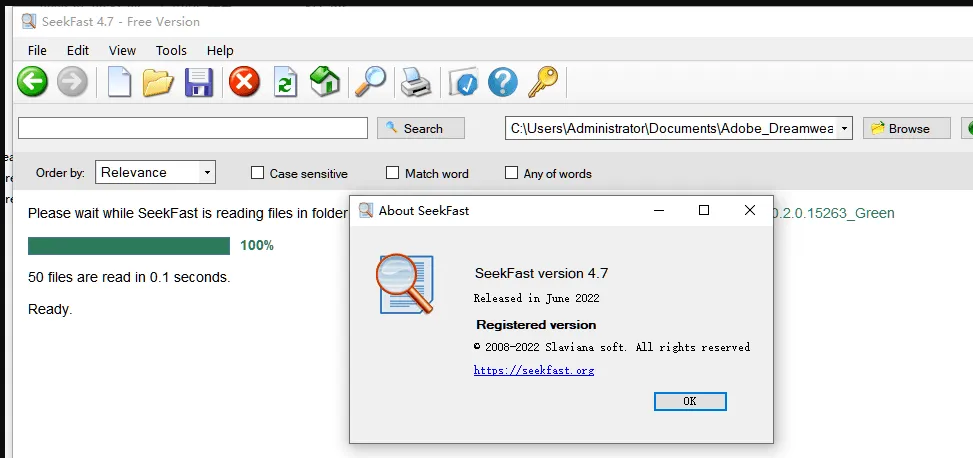Click the "SeekFast version 4.7" text
973x458 pixels.
541,274
